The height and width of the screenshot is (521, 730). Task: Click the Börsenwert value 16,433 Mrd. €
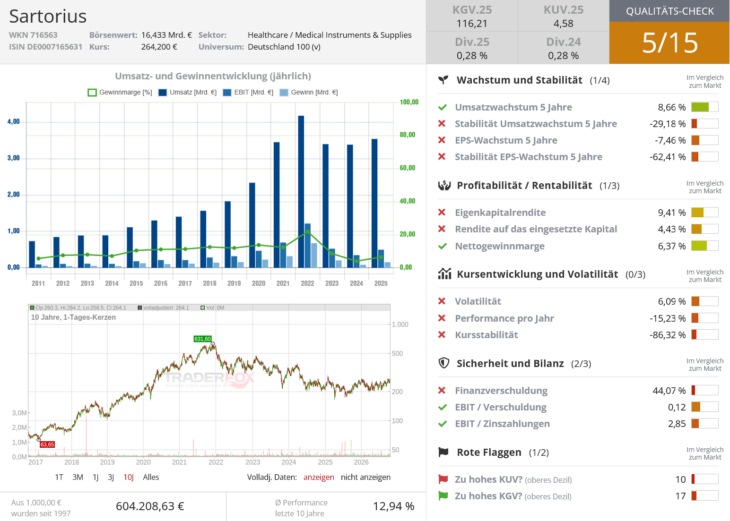tap(167, 35)
